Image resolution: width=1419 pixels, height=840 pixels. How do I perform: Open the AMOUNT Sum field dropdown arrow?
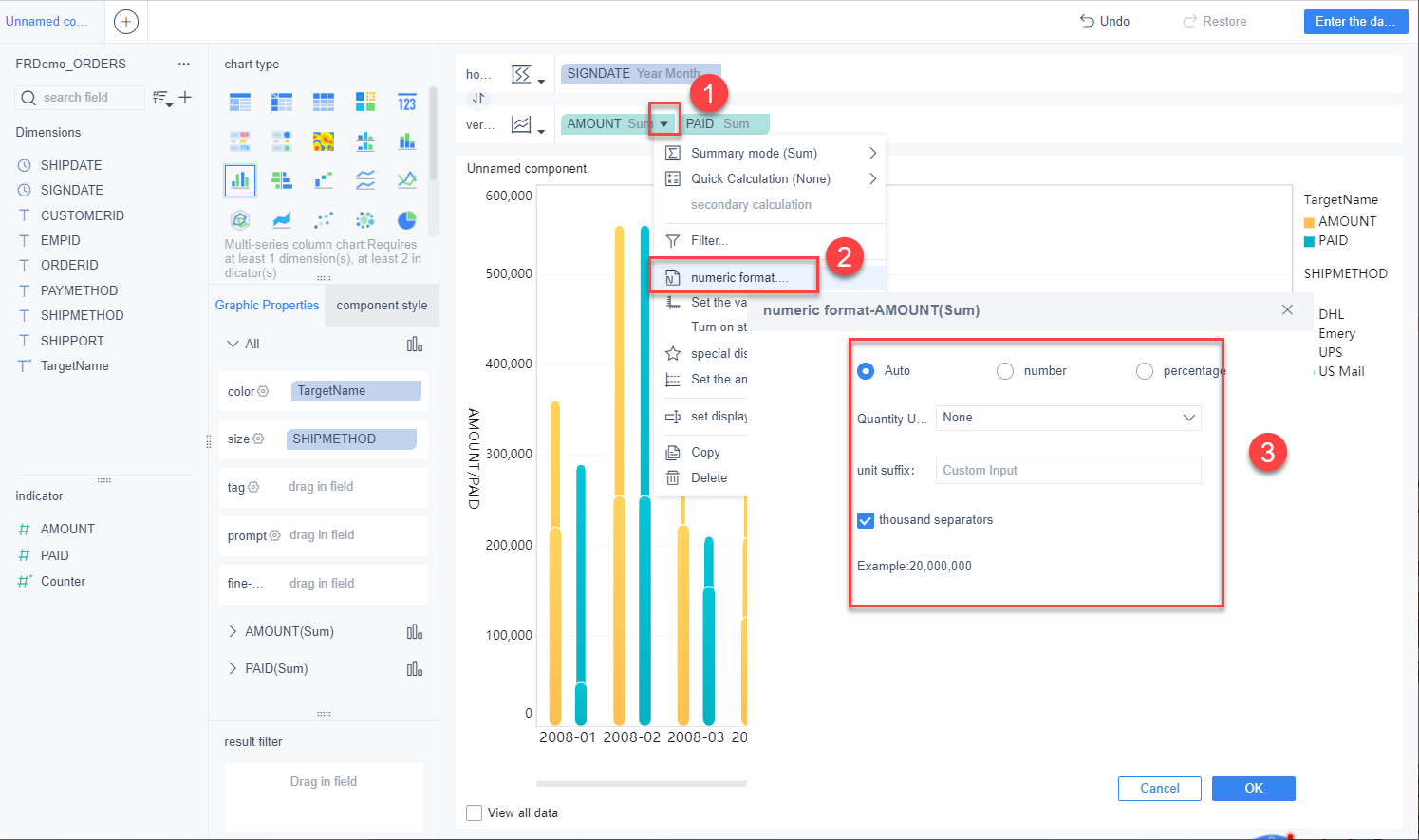click(664, 124)
